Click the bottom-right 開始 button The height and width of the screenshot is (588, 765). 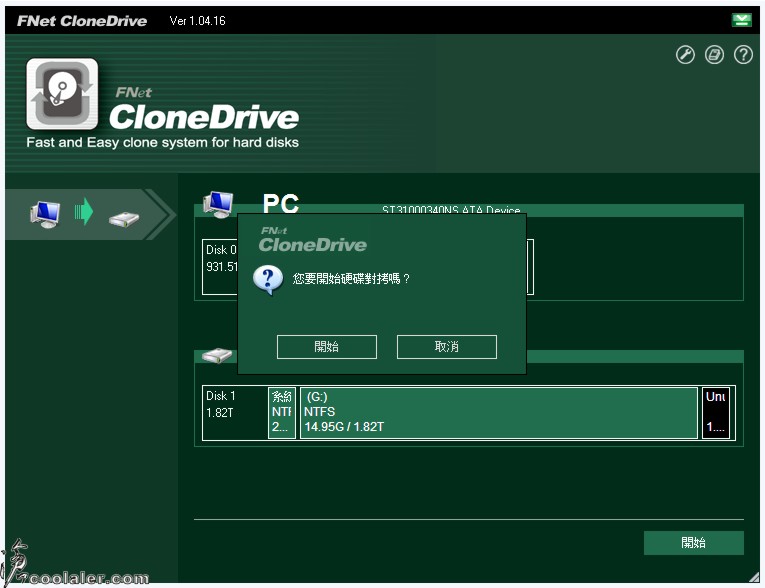coord(693,543)
